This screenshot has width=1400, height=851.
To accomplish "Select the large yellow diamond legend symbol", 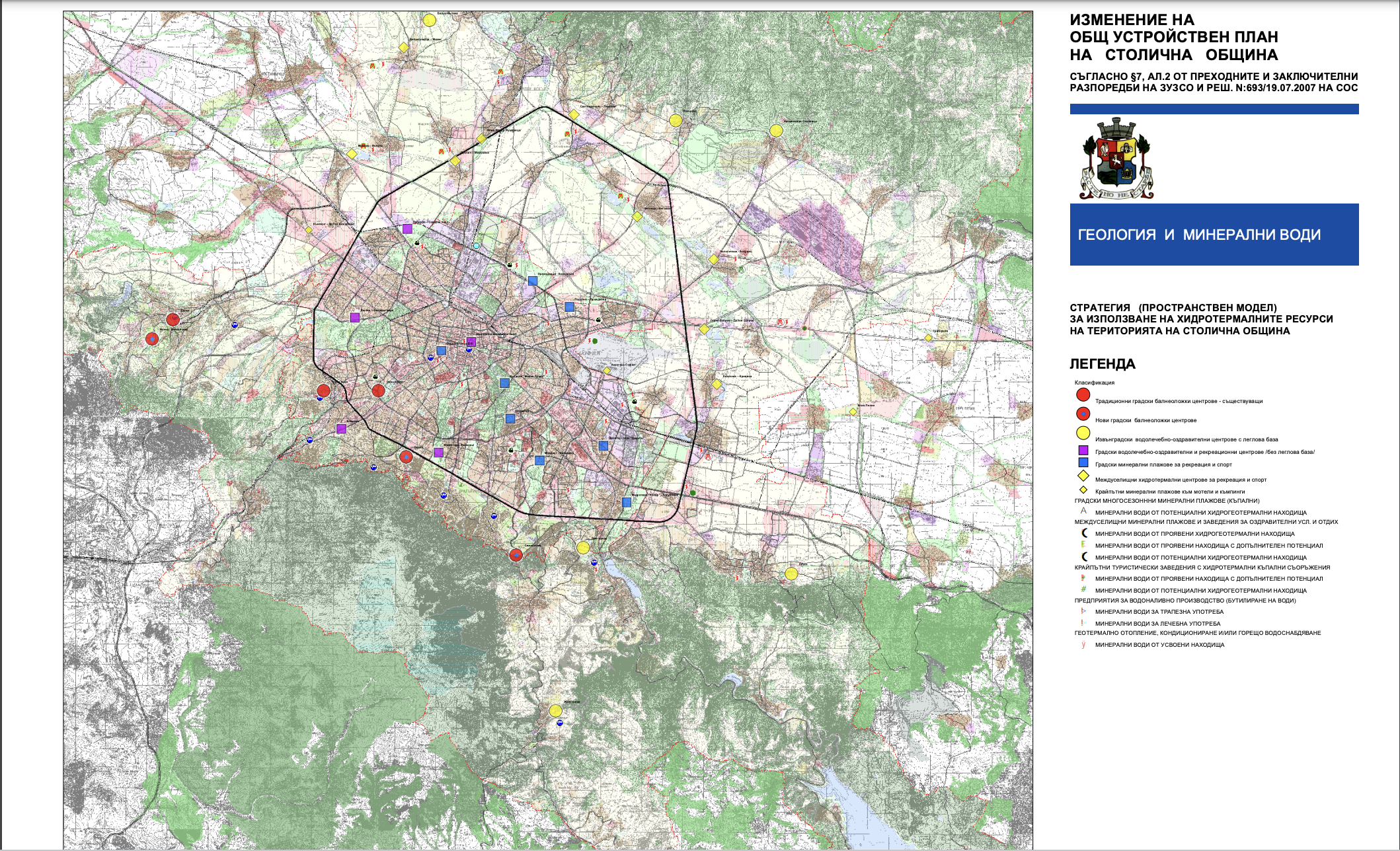I will (1083, 476).
